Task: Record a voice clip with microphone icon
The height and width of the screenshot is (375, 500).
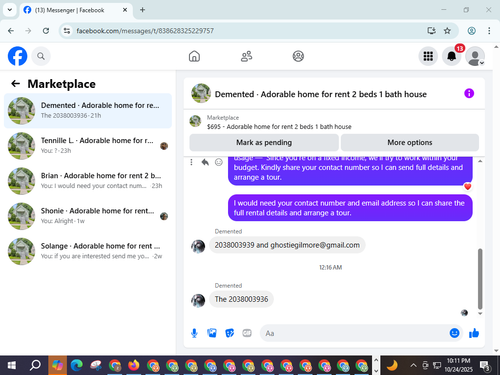Action: 194,333
